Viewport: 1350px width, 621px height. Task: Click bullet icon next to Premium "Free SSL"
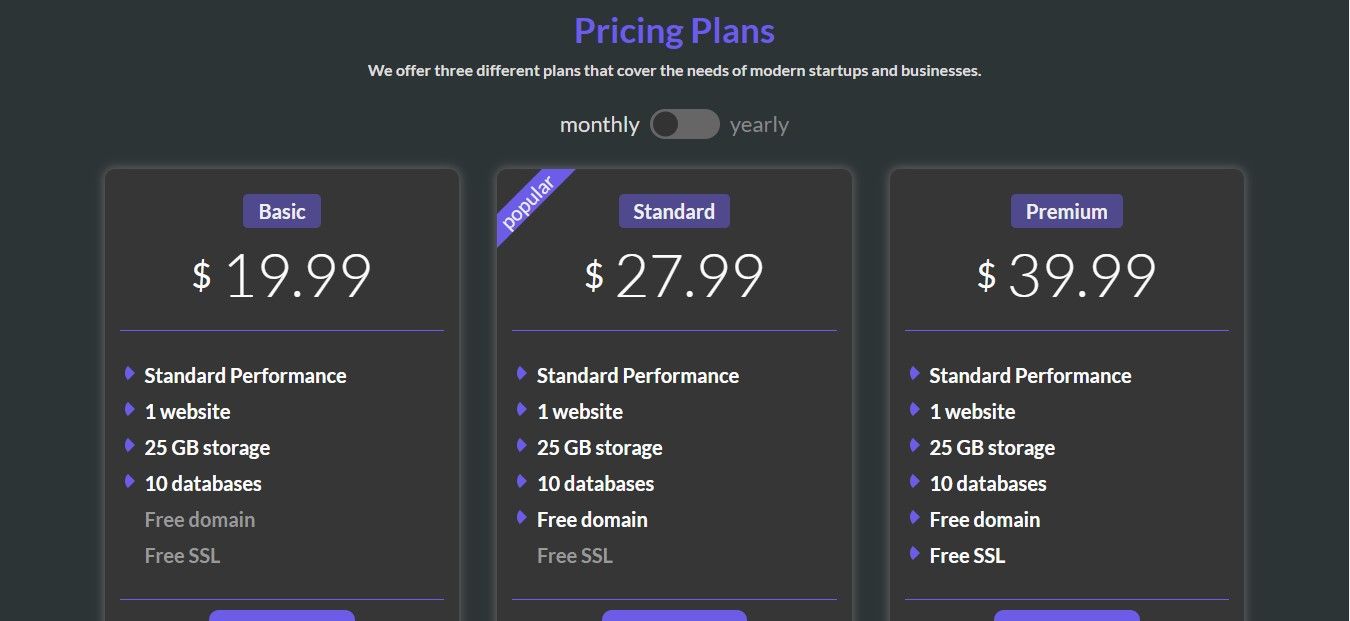pyautogui.click(x=915, y=553)
